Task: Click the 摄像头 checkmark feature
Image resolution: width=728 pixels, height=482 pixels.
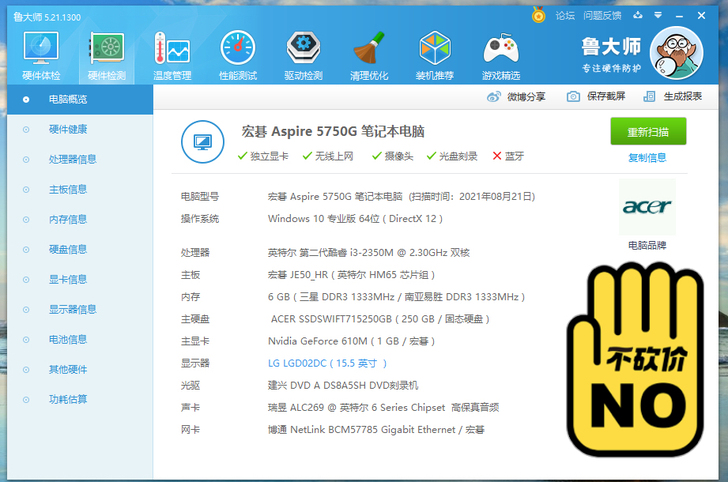Action: point(392,156)
